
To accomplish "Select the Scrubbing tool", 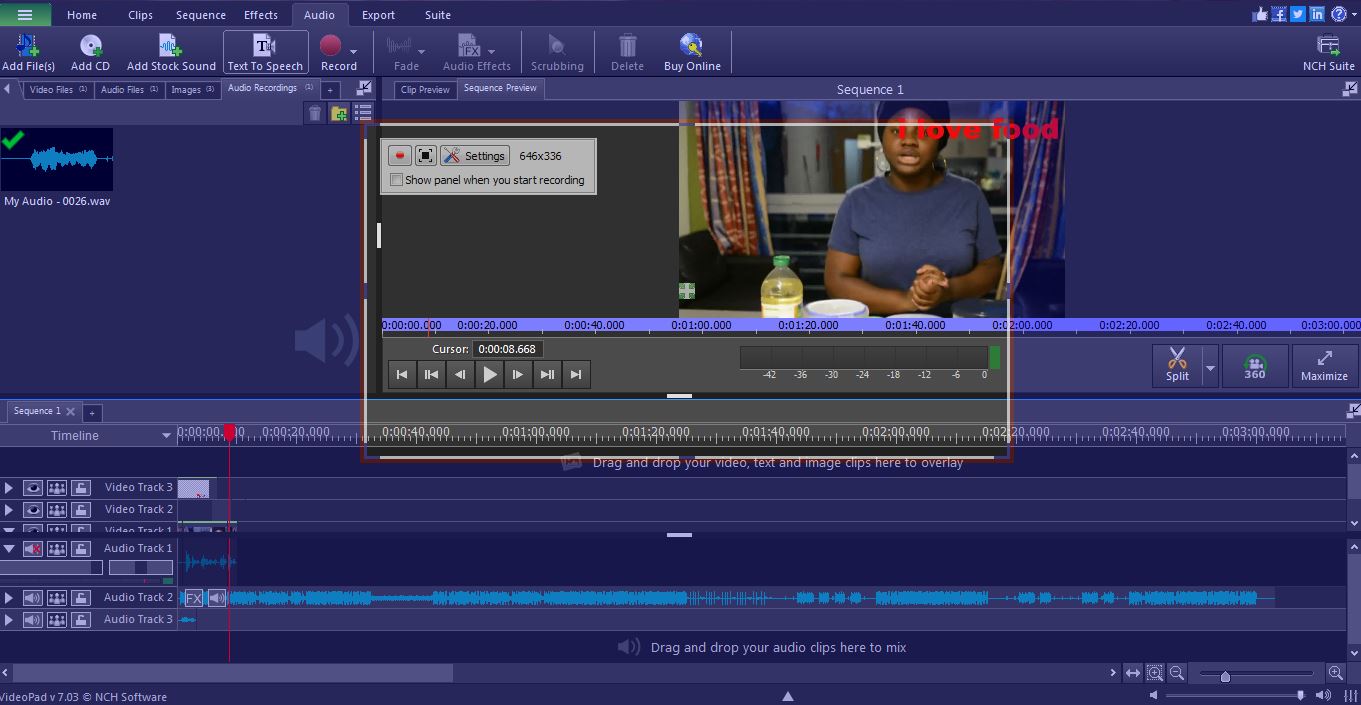I will (x=557, y=50).
